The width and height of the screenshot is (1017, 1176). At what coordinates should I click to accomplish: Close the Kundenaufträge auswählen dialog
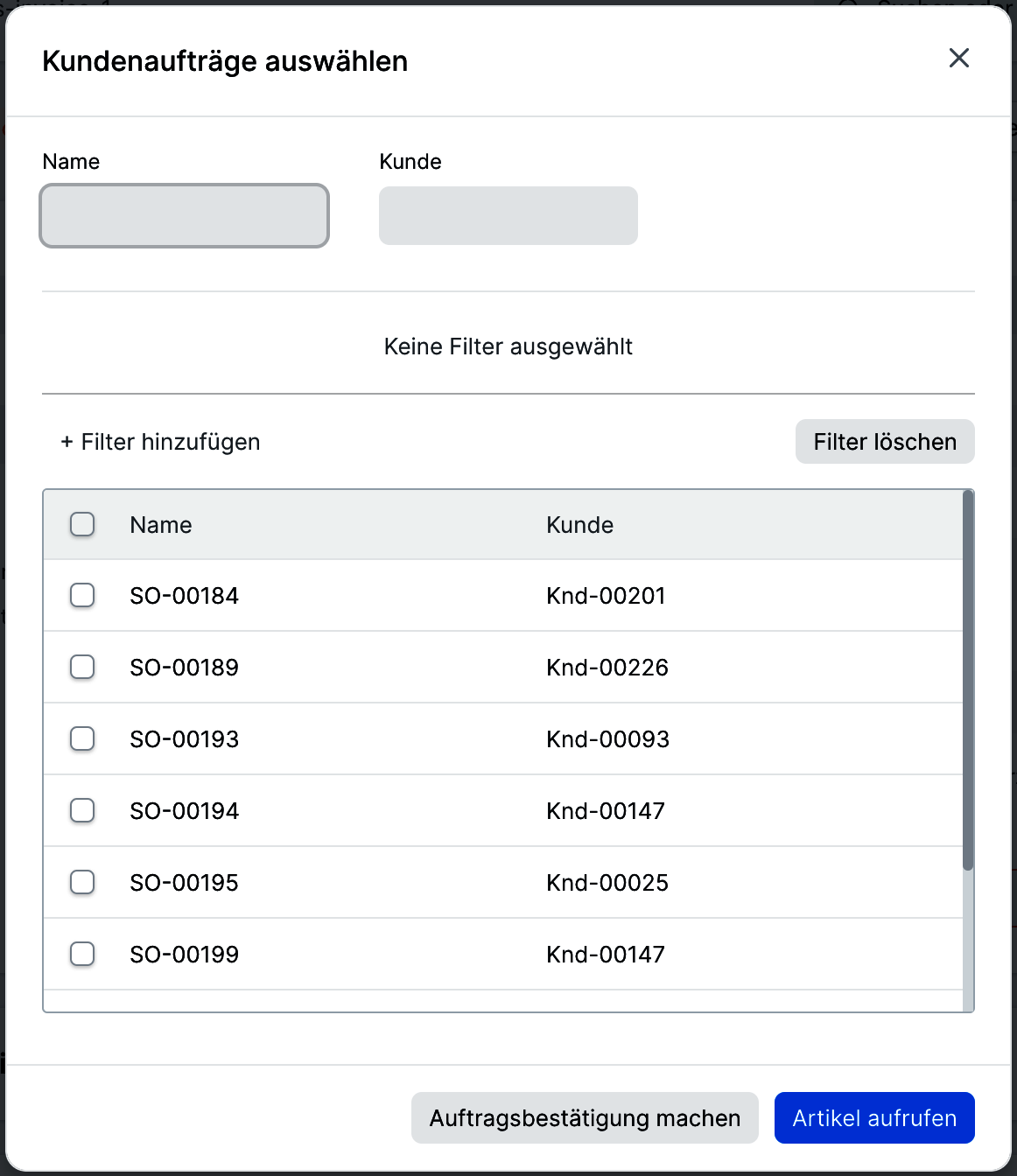[x=959, y=59]
